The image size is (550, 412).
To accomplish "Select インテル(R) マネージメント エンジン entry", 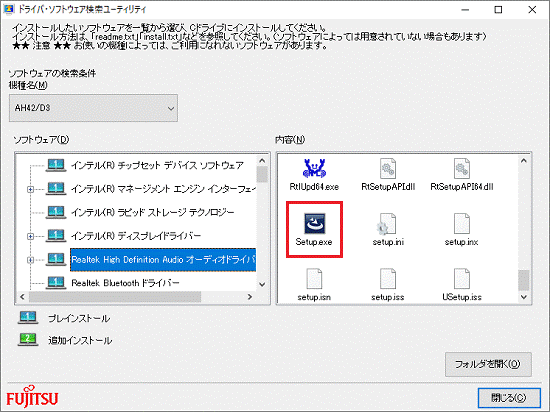I will [x=163, y=189].
